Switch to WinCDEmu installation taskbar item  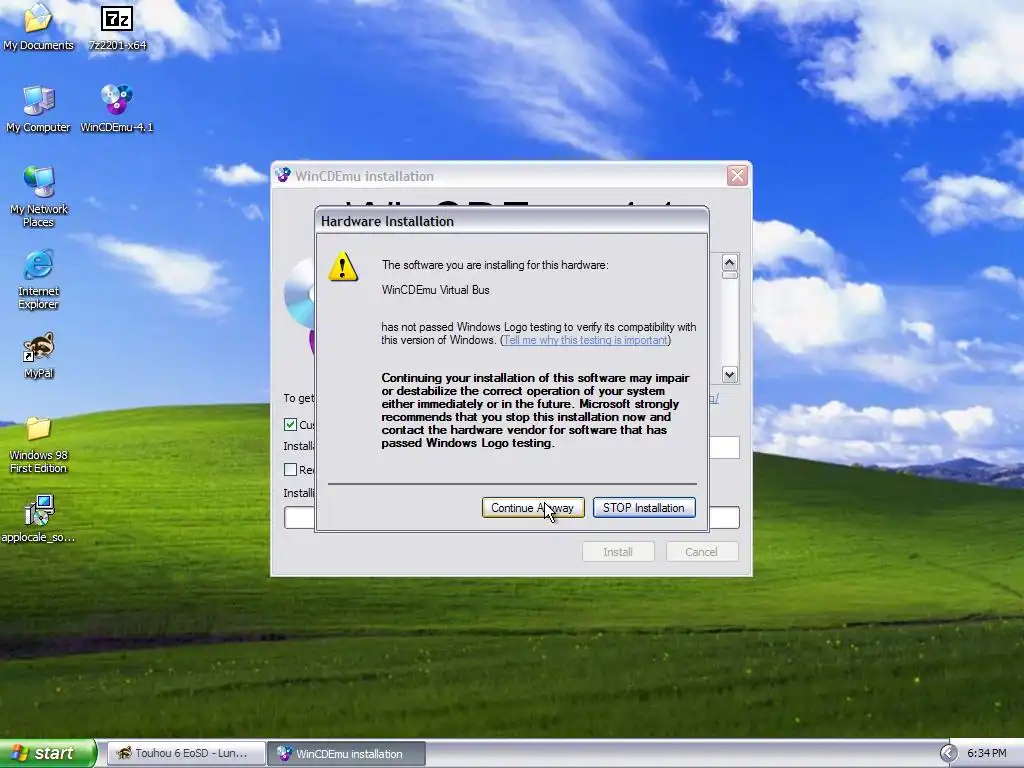(x=346, y=754)
